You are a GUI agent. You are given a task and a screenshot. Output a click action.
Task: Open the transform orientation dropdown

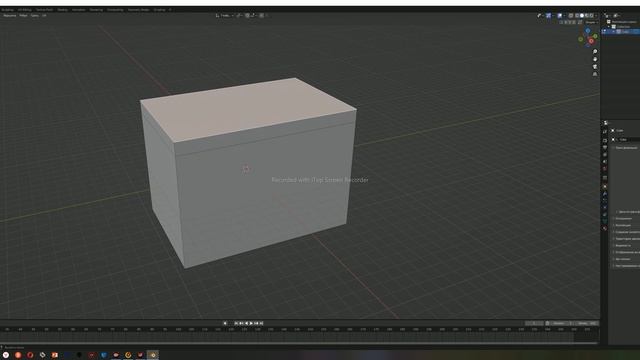click(x=224, y=16)
